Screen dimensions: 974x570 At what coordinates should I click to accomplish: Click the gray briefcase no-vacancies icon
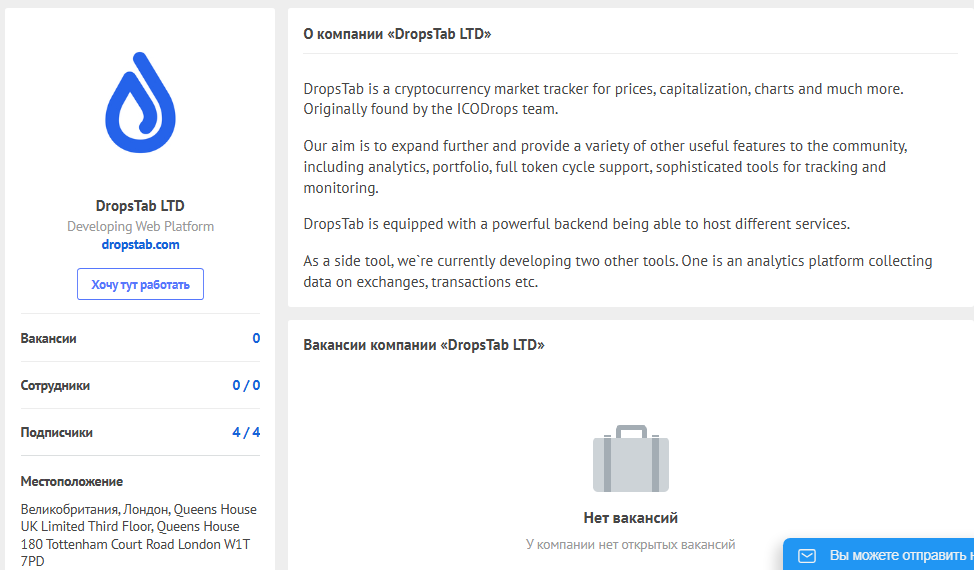click(630, 458)
